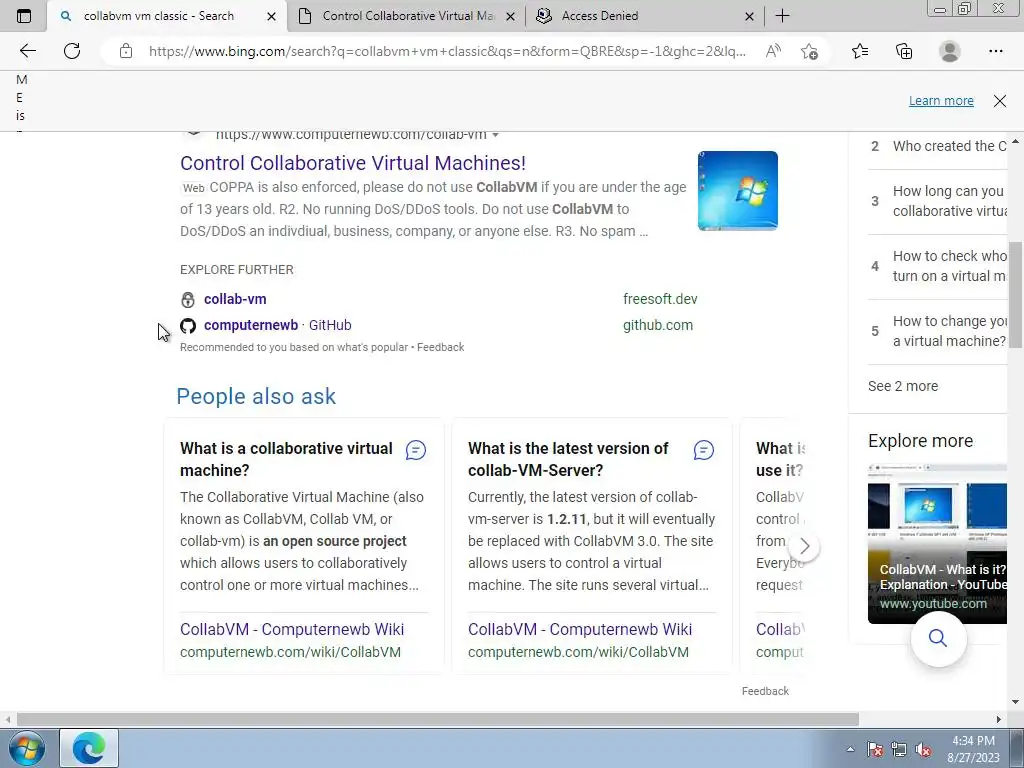Click computernewb.com/wiki/CollabVM URL in first card
The width and height of the screenshot is (1024, 768).
[x=291, y=652]
